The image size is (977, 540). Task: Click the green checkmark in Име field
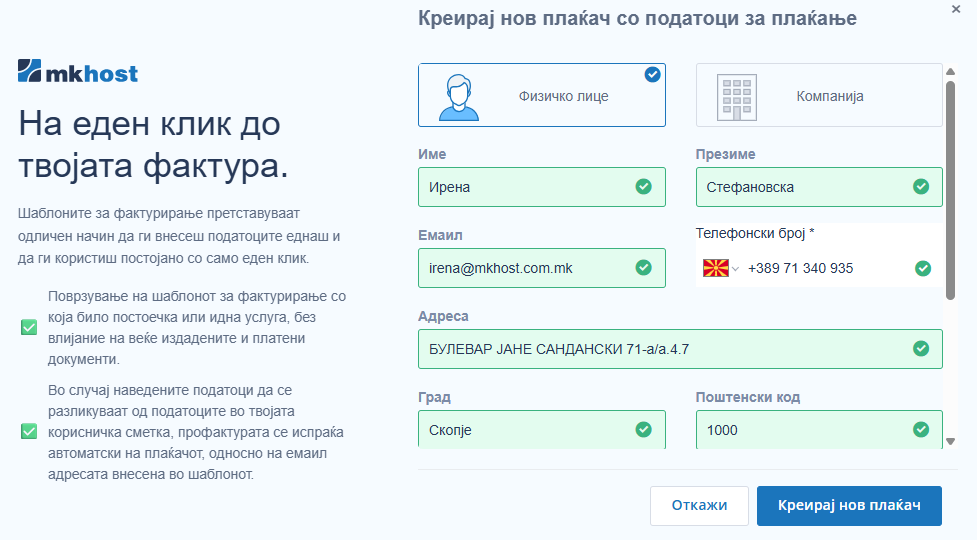click(x=643, y=187)
